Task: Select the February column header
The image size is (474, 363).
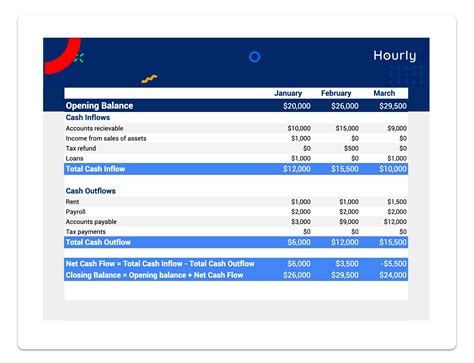Action: 336,93
